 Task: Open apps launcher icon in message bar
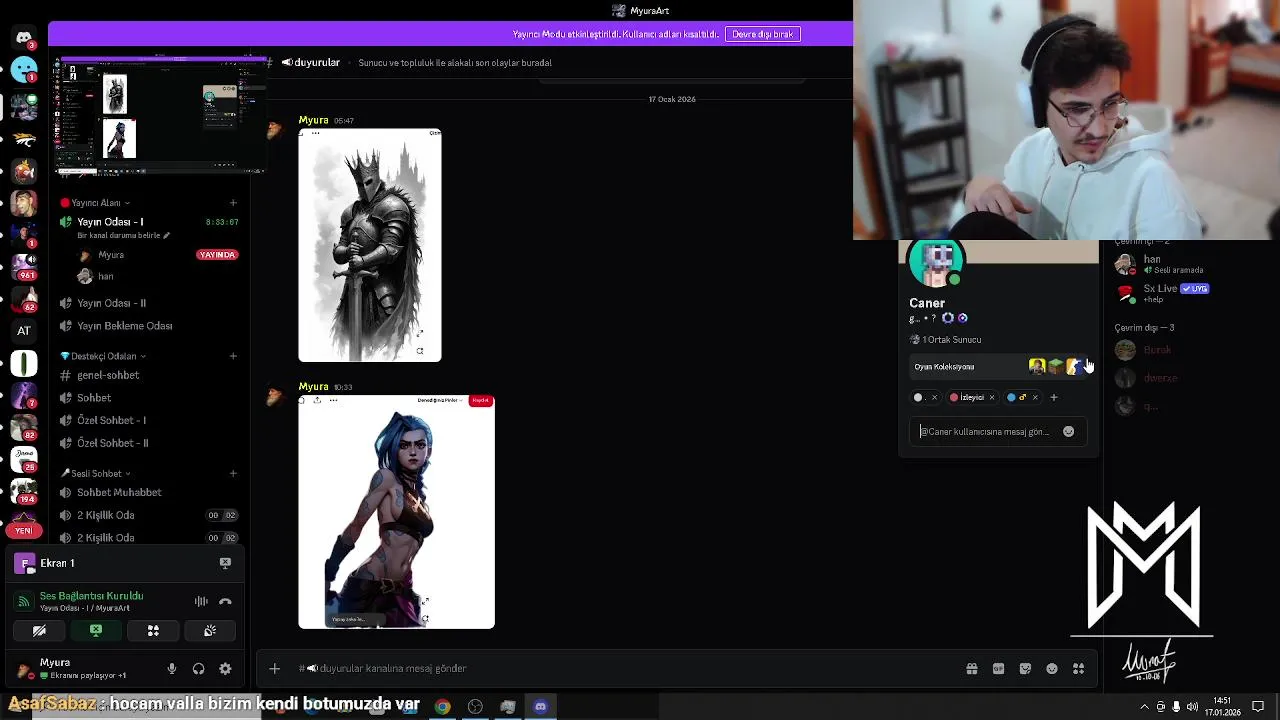click(x=1078, y=669)
